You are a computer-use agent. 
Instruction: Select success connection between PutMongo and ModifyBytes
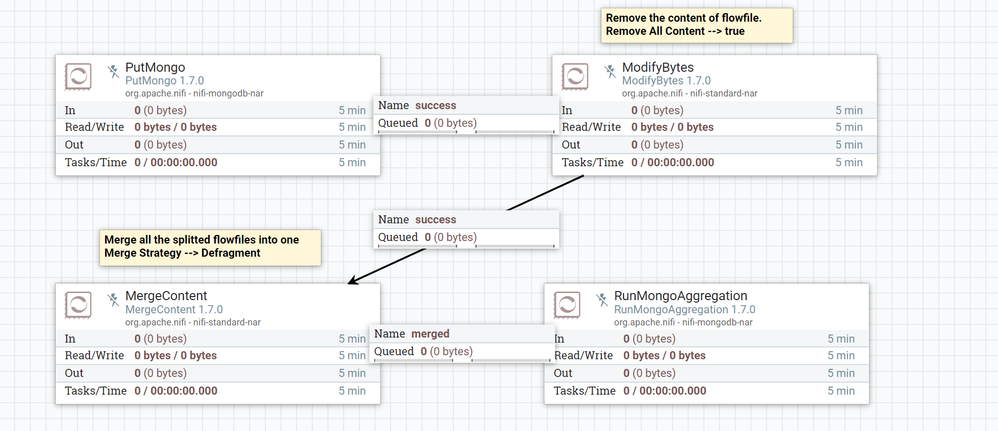pyautogui.click(x=466, y=114)
